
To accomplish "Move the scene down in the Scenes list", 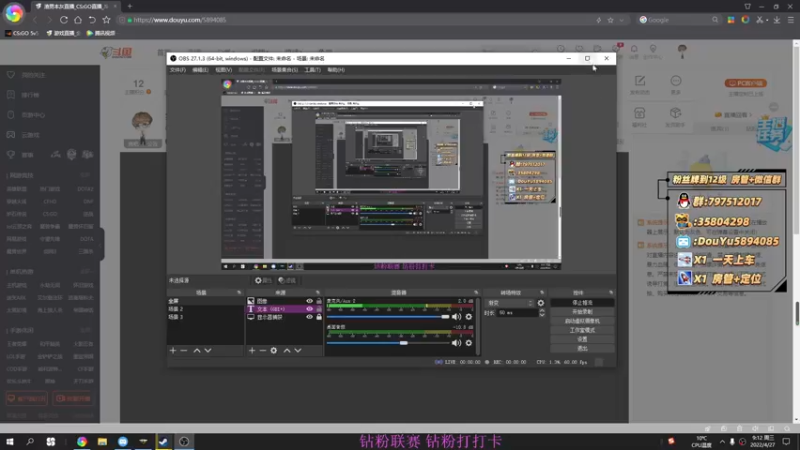I will [x=208, y=351].
